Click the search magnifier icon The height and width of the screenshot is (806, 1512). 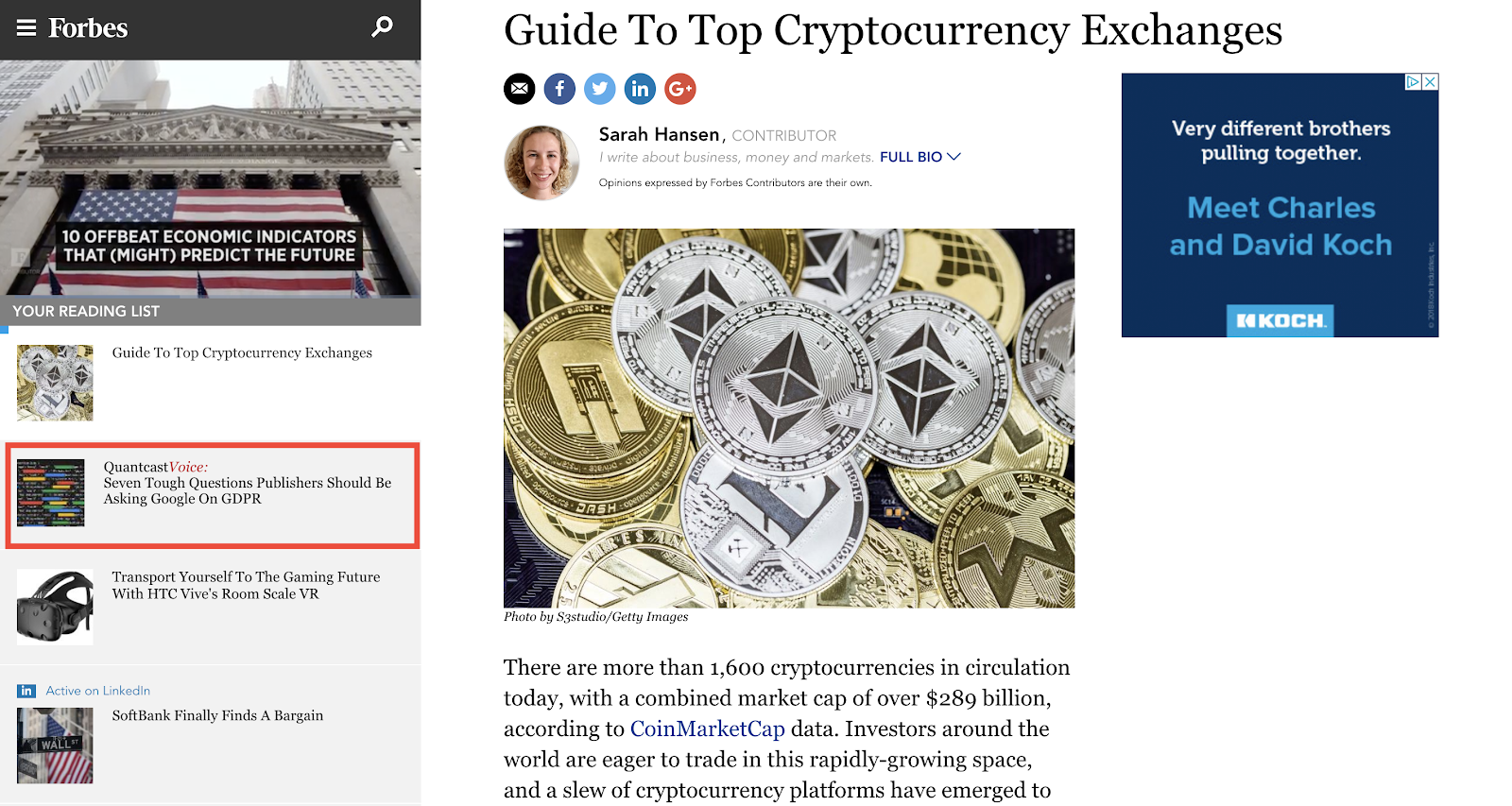382,27
